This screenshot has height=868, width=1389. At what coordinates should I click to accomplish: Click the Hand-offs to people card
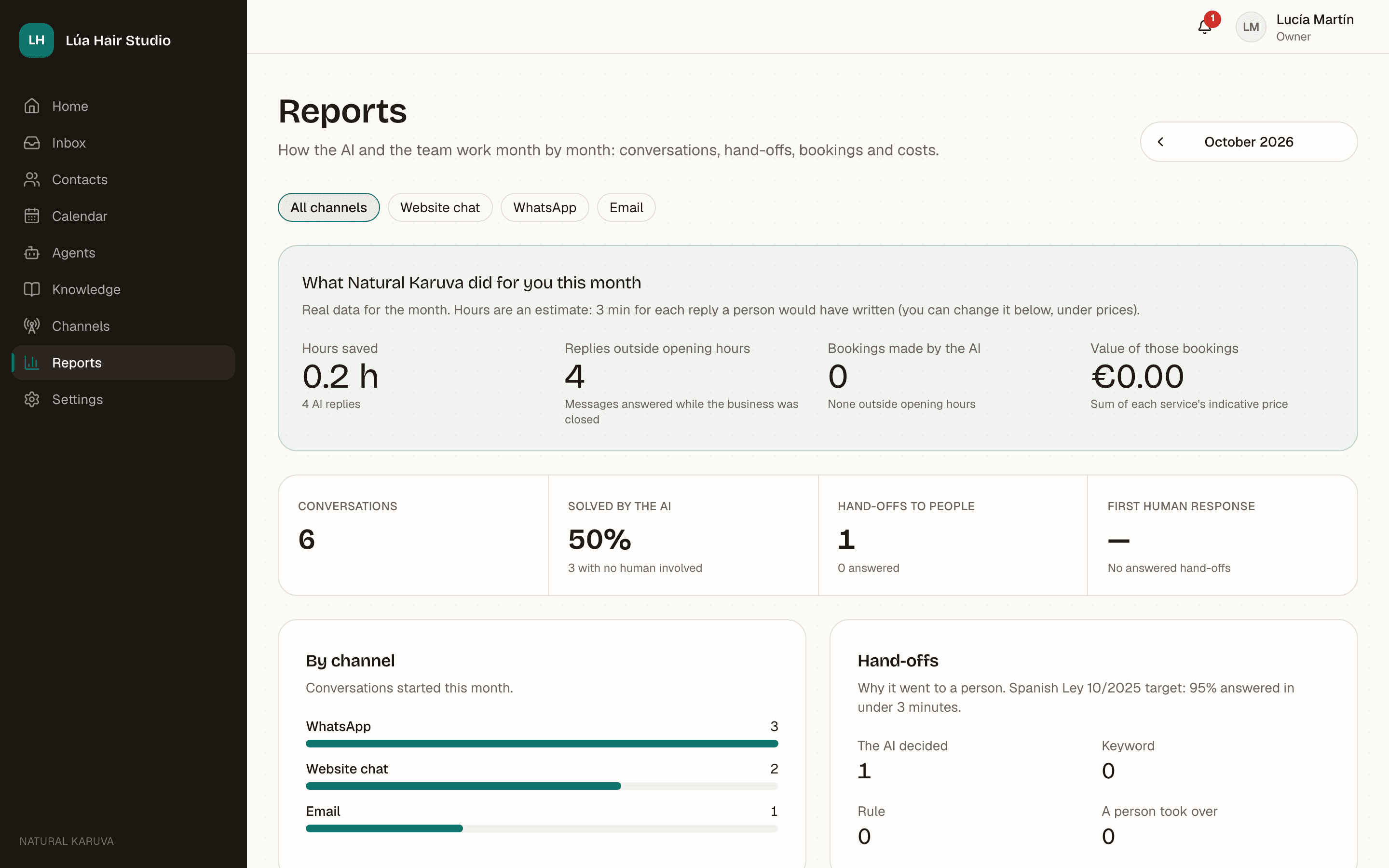coord(953,535)
